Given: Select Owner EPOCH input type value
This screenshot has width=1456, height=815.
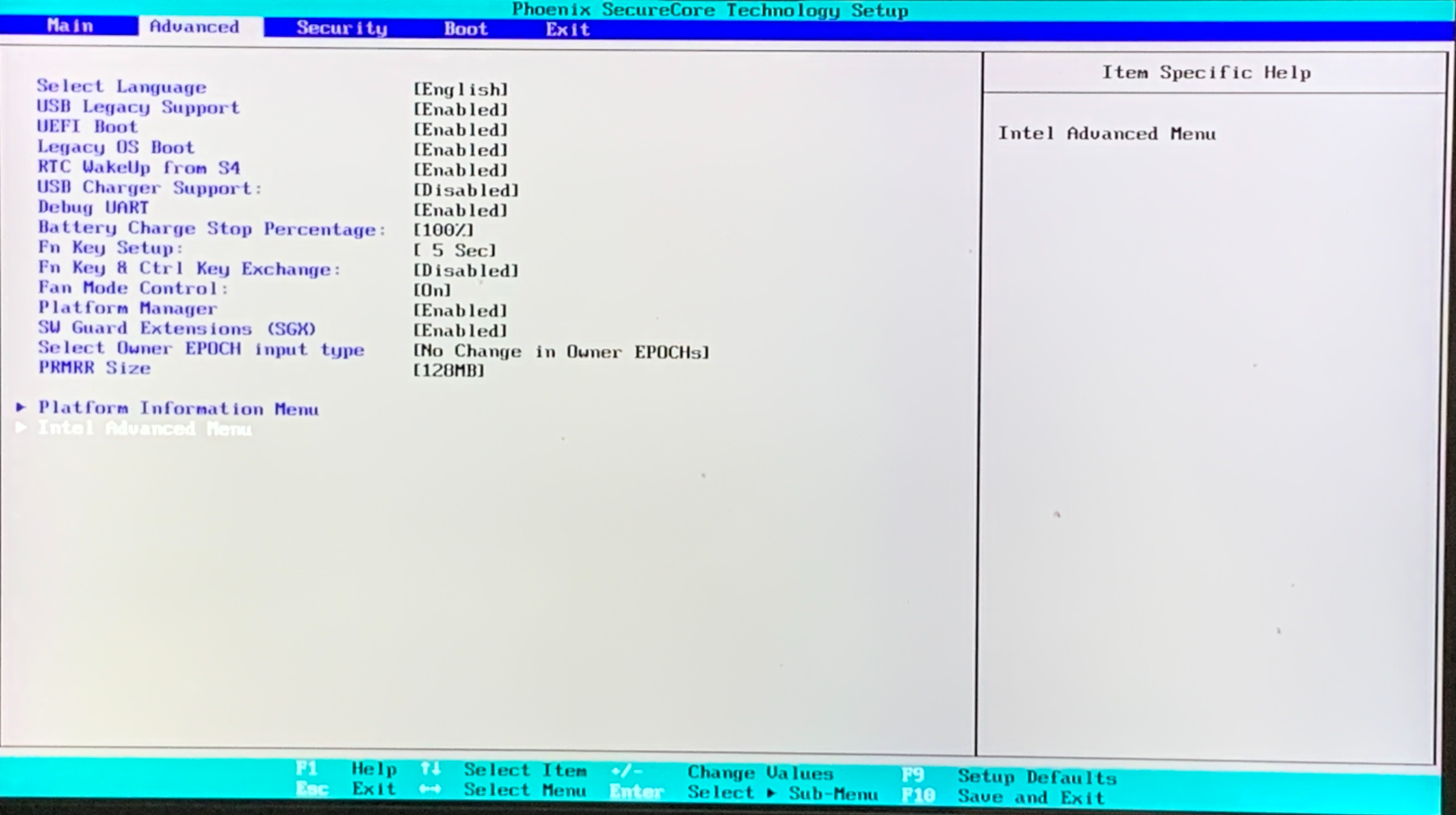Looking at the screenshot, I should pos(561,351).
